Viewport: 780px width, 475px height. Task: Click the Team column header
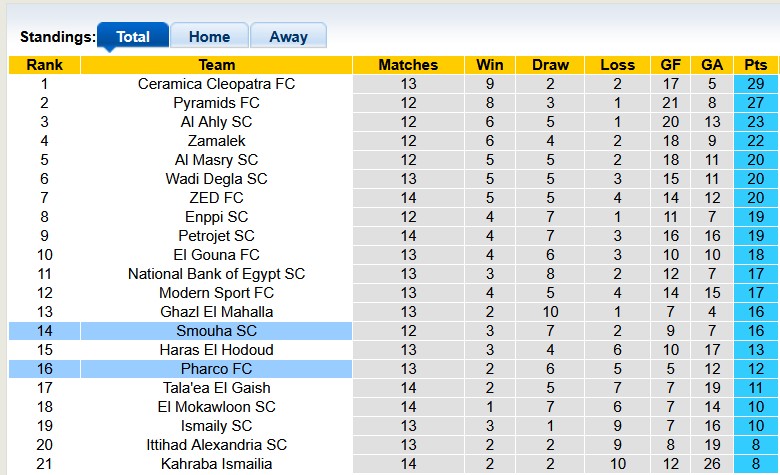[x=216, y=65]
